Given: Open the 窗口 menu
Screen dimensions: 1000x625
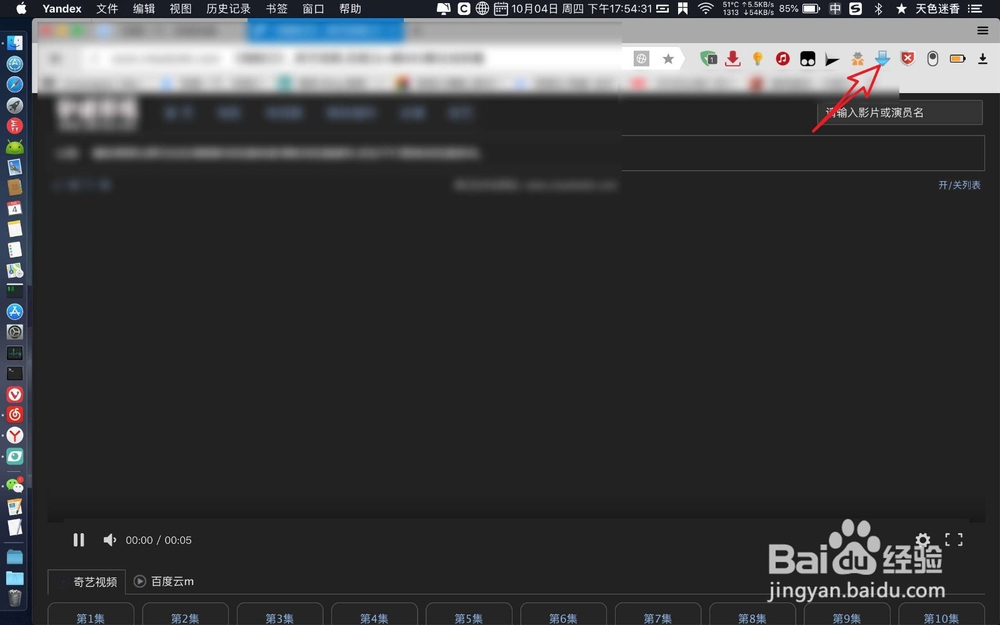Looking at the screenshot, I should point(313,8).
